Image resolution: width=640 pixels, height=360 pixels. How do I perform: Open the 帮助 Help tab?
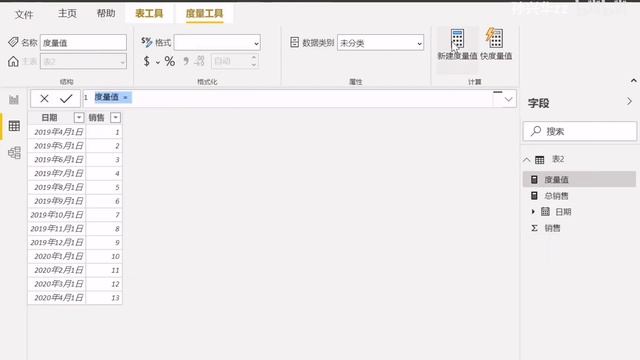point(106,13)
